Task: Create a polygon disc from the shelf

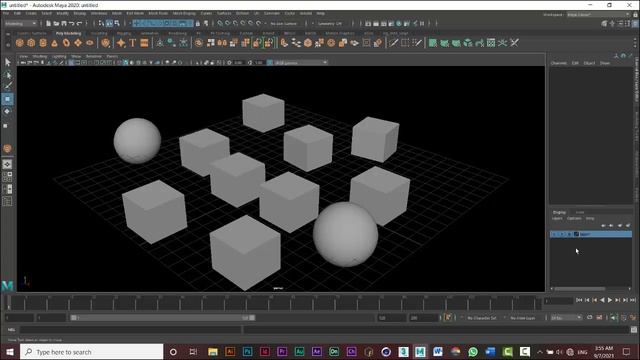Action: (89, 43)
